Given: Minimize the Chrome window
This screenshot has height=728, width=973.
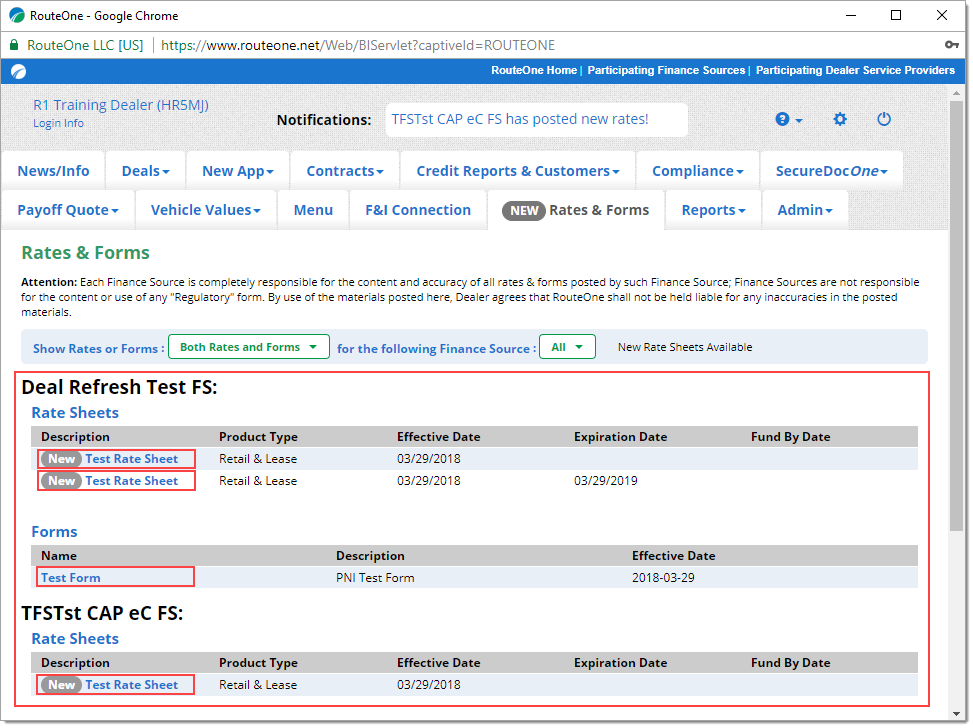Looking at the screenshot, I should click(x=851, y=15).
